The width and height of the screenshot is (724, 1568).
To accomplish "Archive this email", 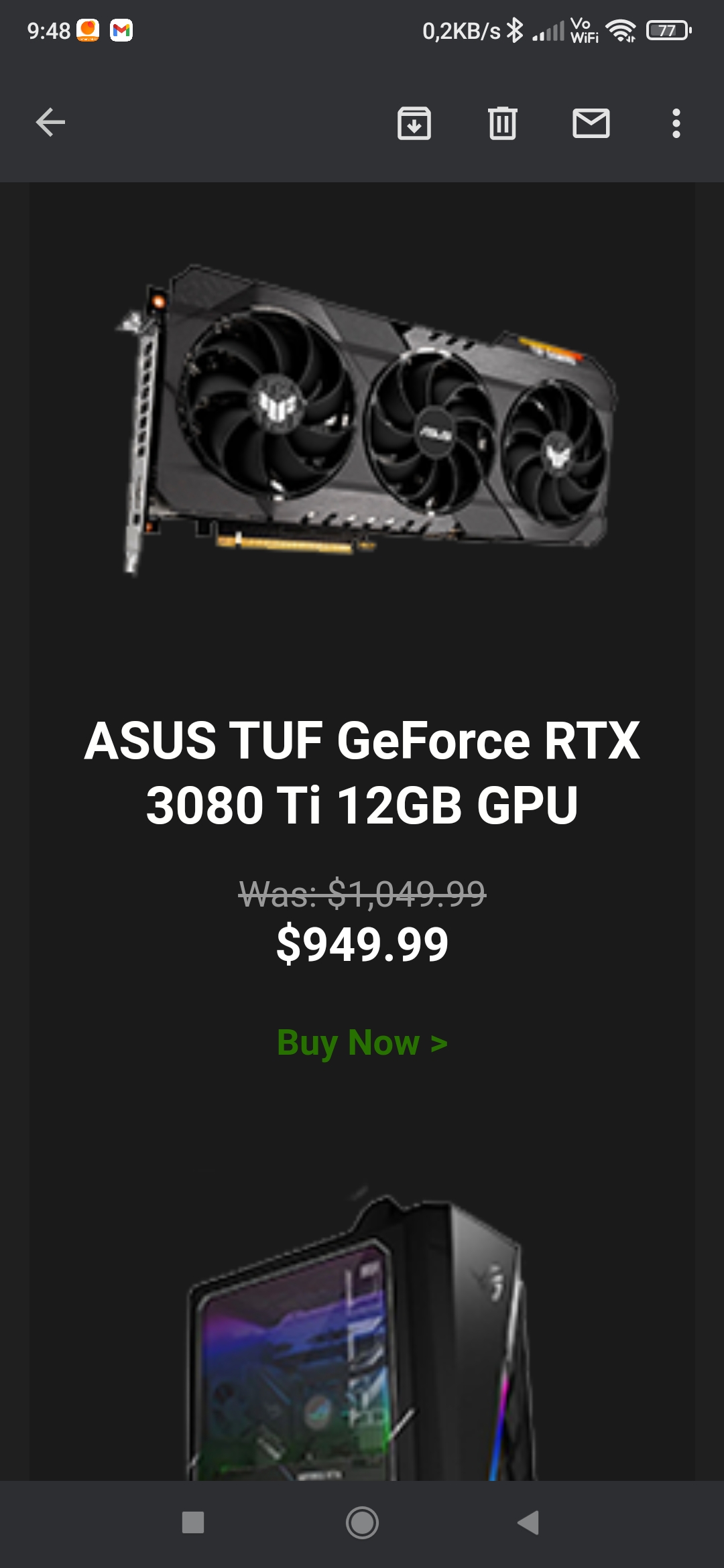I will [x=414, y=123].
